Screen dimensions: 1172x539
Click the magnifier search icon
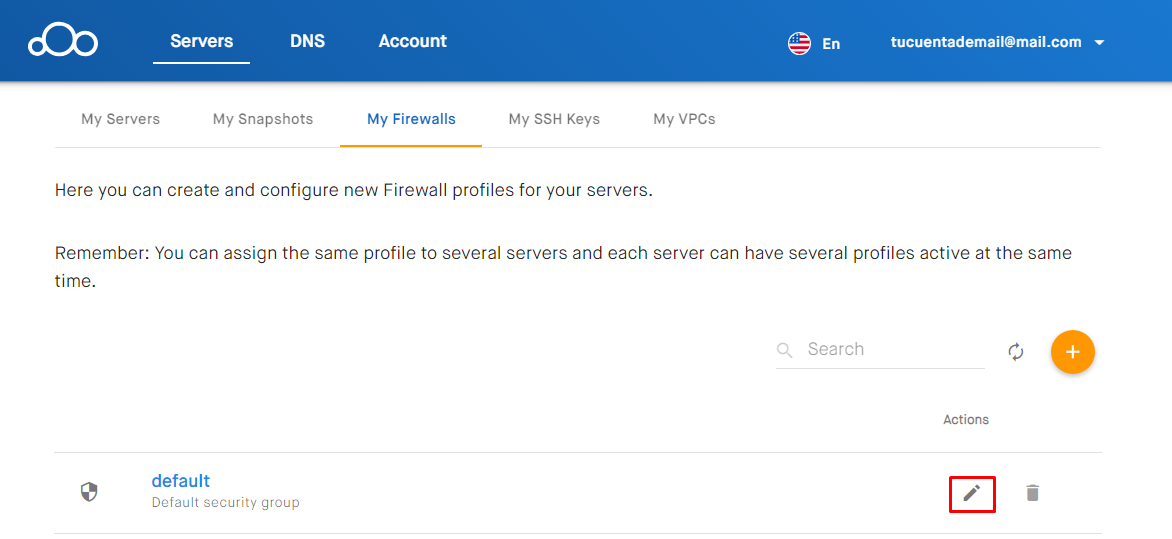784,351
